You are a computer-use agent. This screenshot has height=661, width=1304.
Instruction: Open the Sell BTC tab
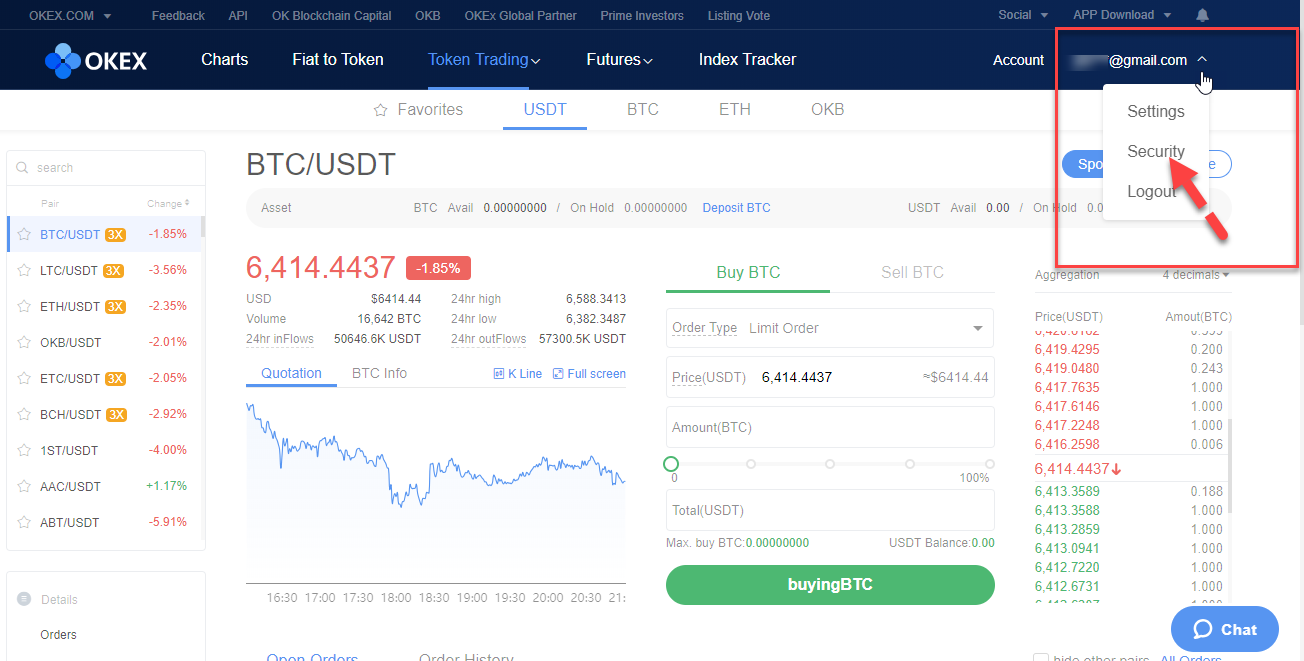[x=912, y=272]
